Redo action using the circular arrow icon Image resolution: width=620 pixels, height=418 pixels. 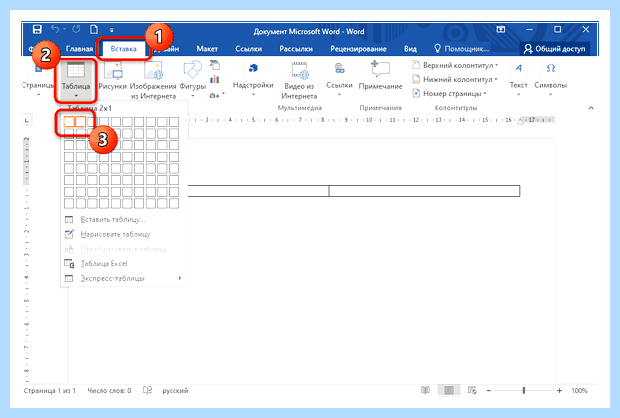pos(76,29)
